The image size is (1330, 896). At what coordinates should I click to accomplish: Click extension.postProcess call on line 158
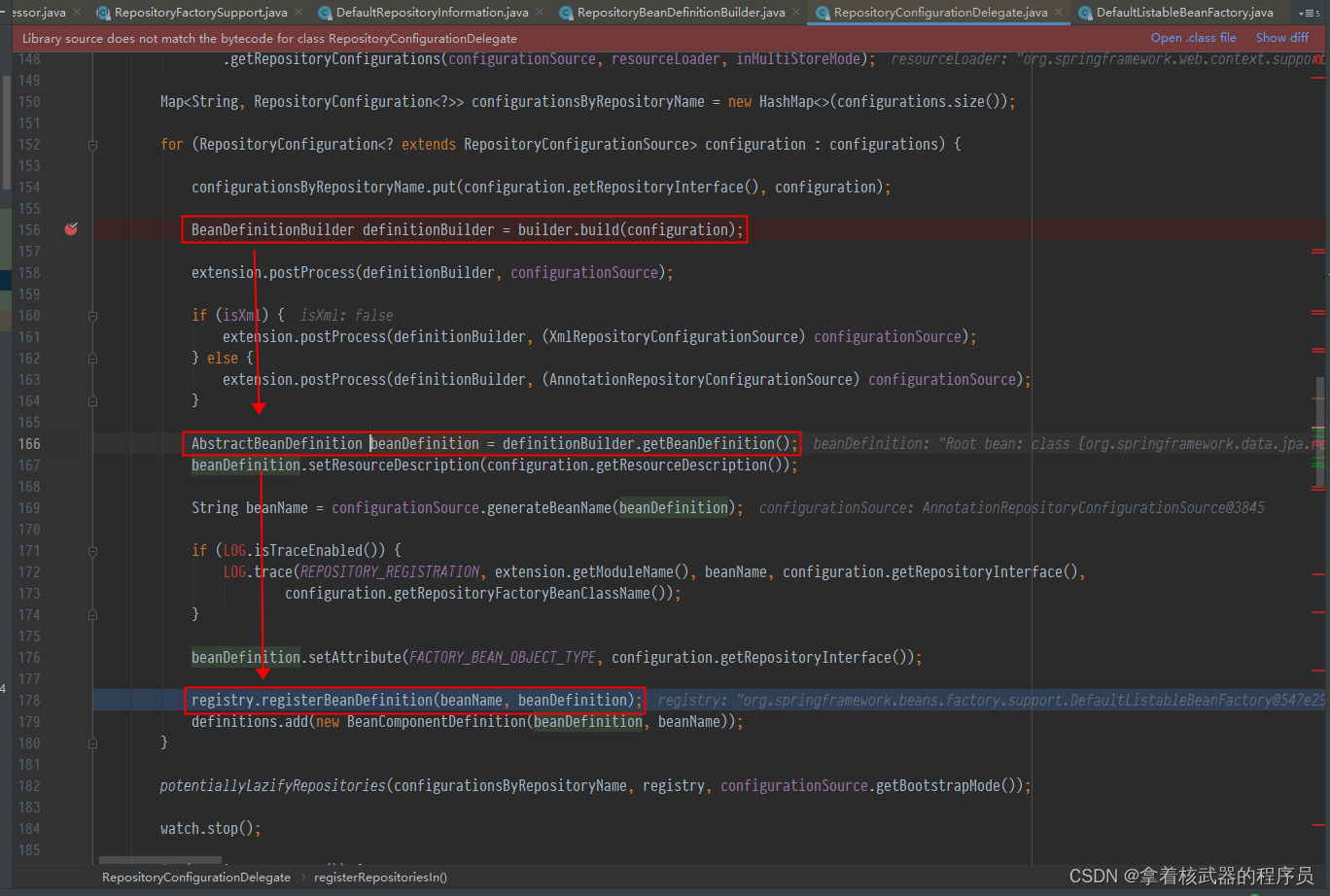coord(273,272)
